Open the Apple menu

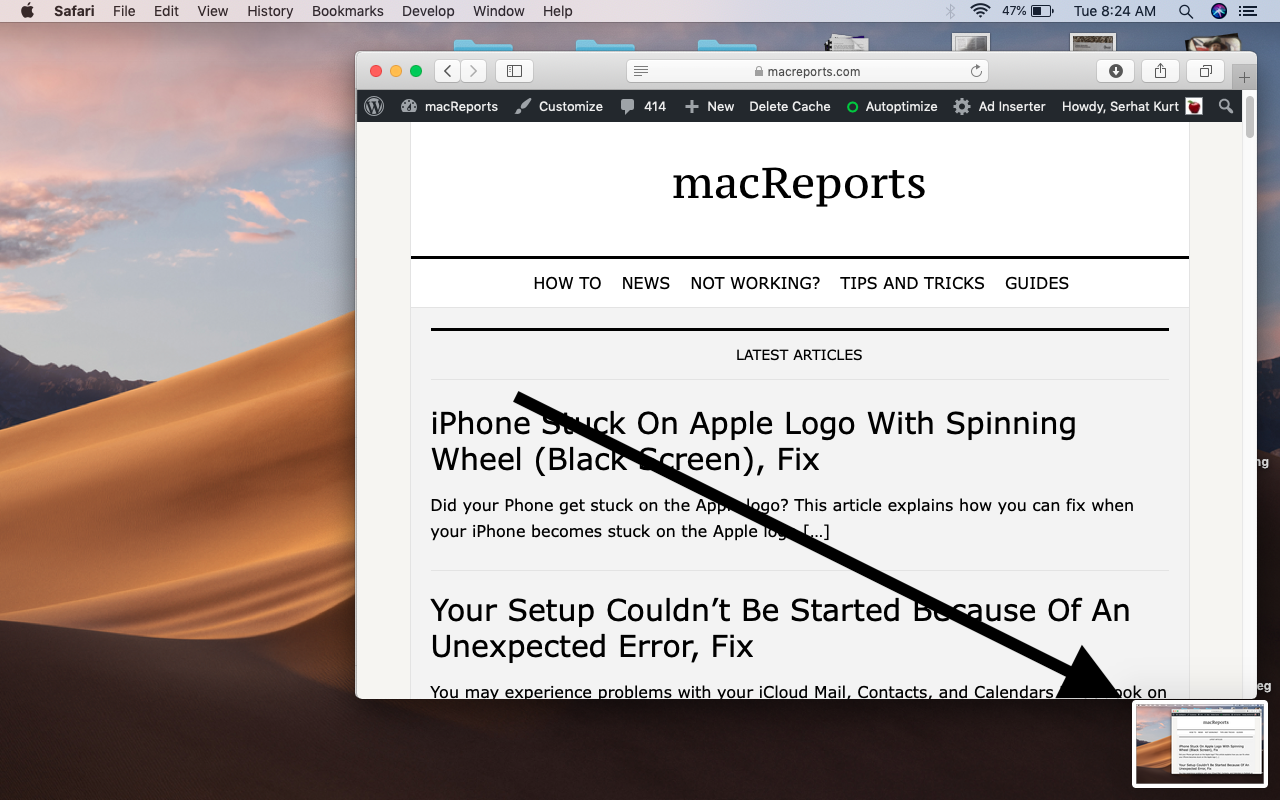coord(27,11)
